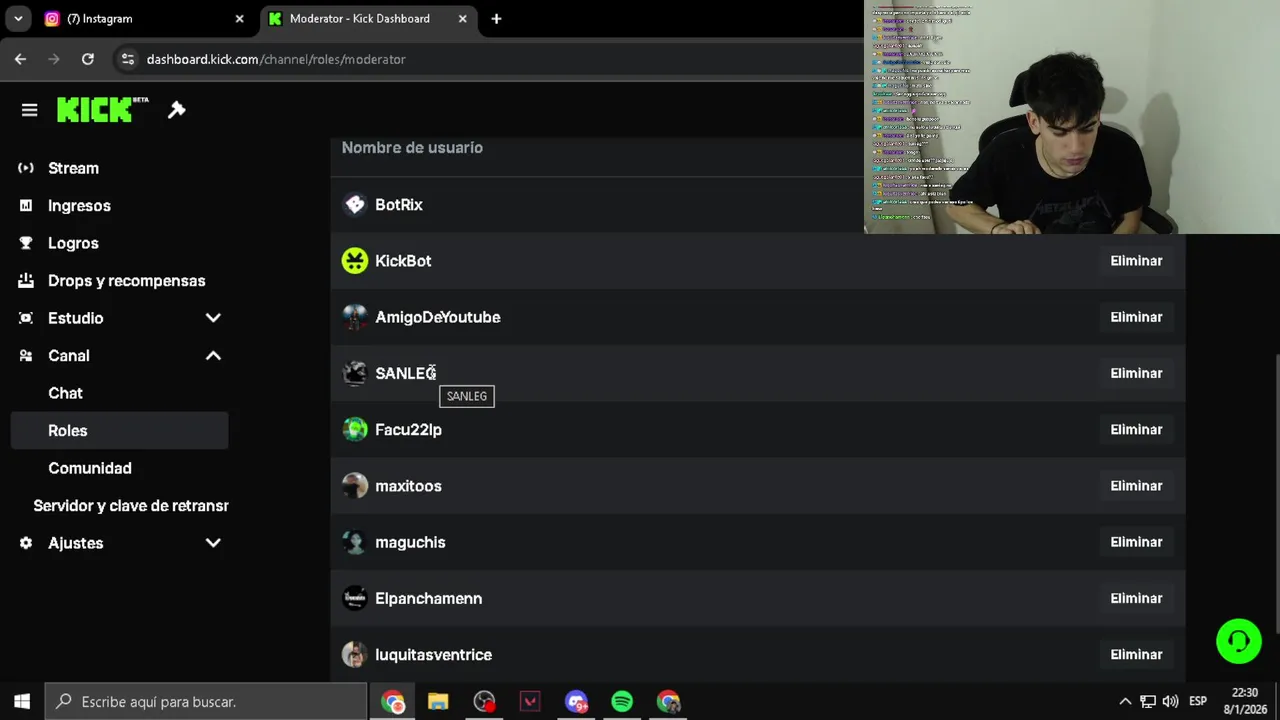1280x720 pixels.
Task: Expand the Estudio section chevron
Action: pos(213,318)
